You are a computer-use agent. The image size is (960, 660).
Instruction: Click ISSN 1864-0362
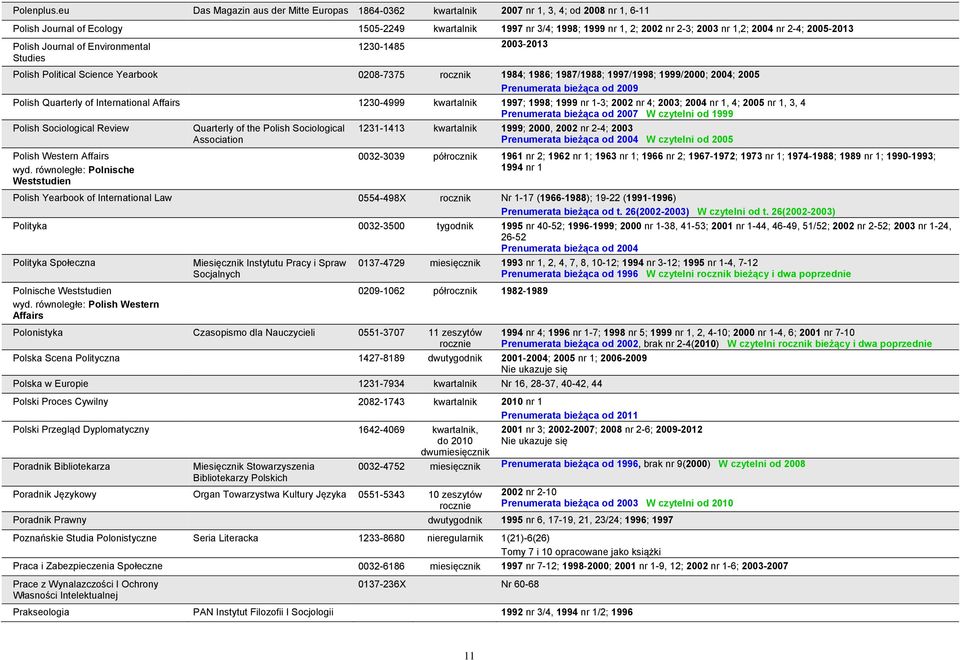coord(381,10)
